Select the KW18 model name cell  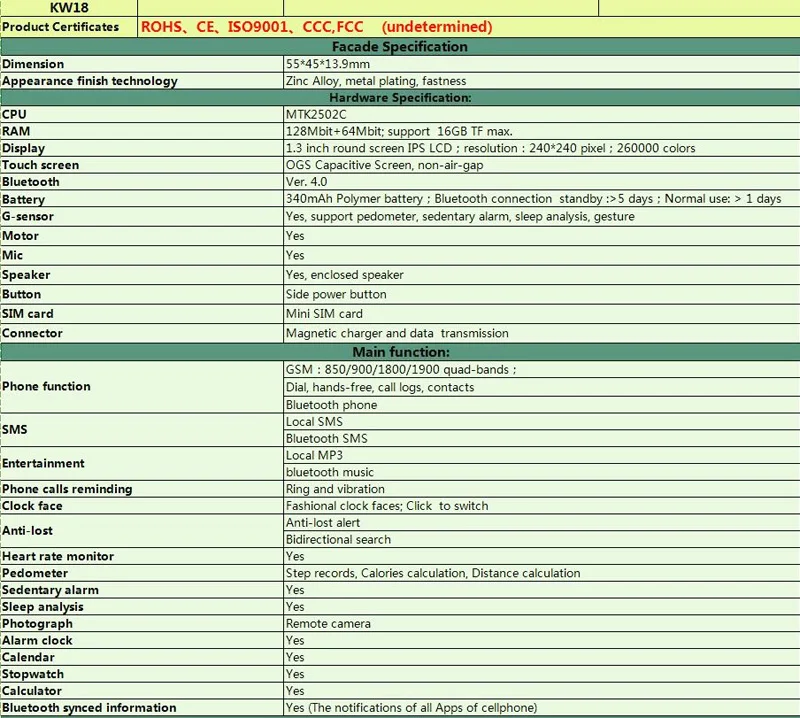click(x=69, y=8)
